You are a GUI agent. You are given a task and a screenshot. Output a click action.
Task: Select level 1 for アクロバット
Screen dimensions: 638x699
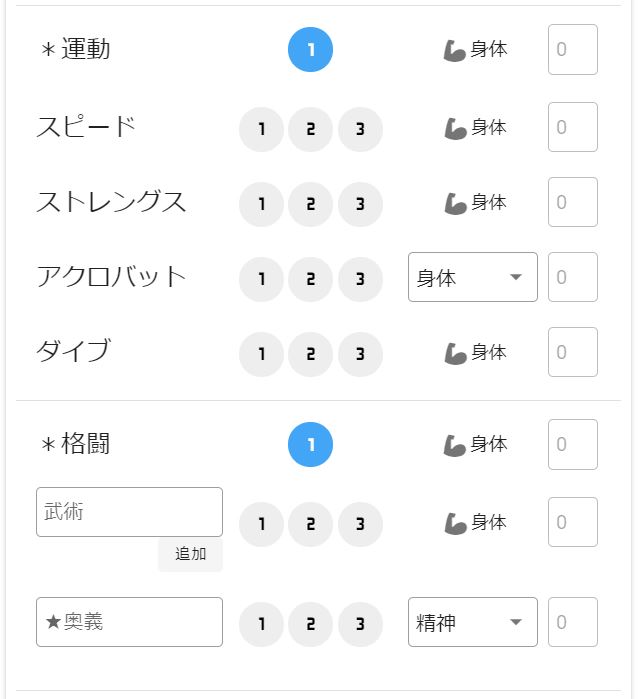tap(261, 279)
